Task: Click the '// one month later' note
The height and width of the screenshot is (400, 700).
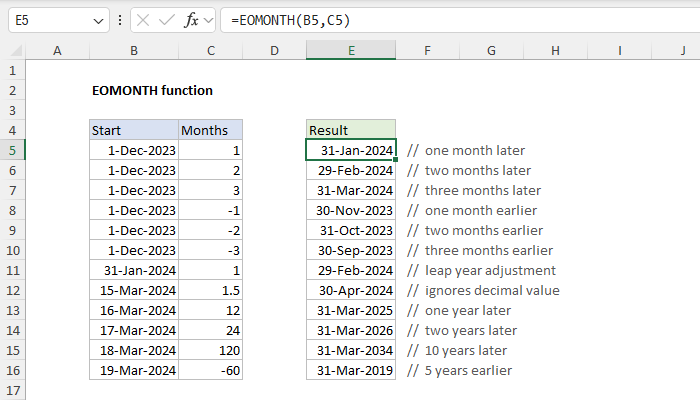Action: point(466,150)
